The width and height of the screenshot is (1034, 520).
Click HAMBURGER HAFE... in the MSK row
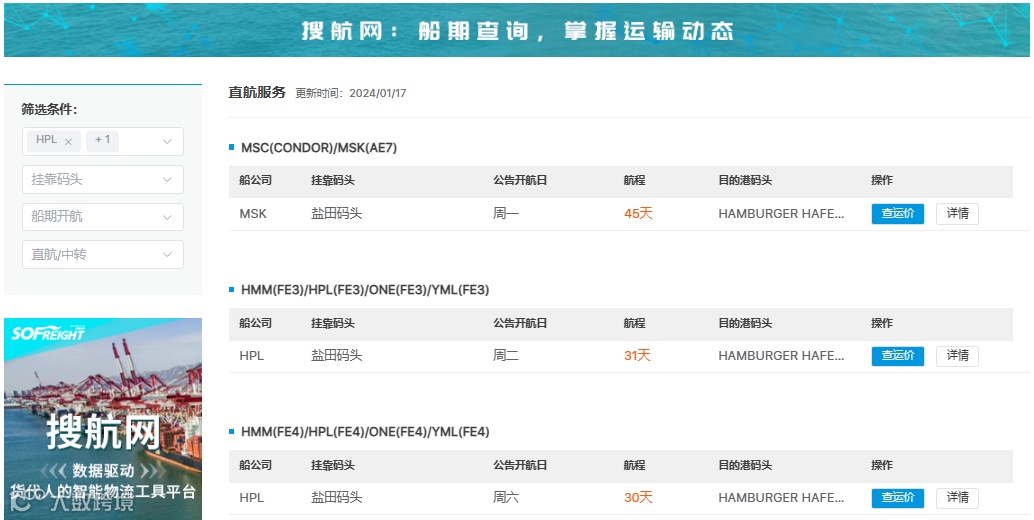(x=781, y=214)
